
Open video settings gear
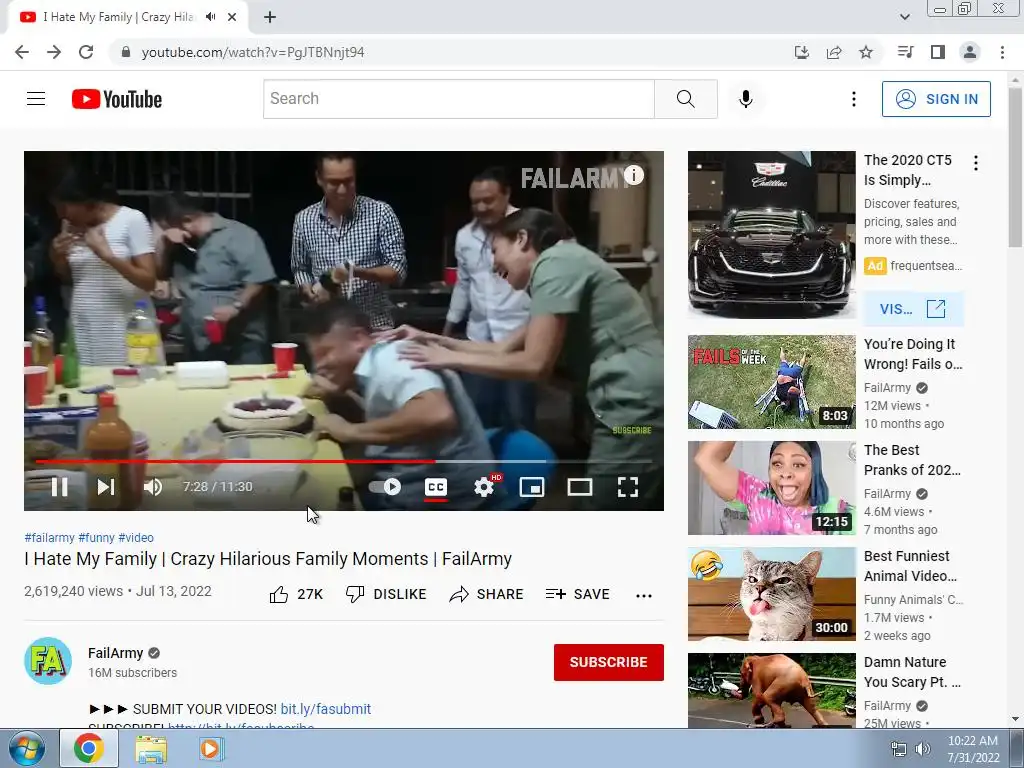pos(484,487)
